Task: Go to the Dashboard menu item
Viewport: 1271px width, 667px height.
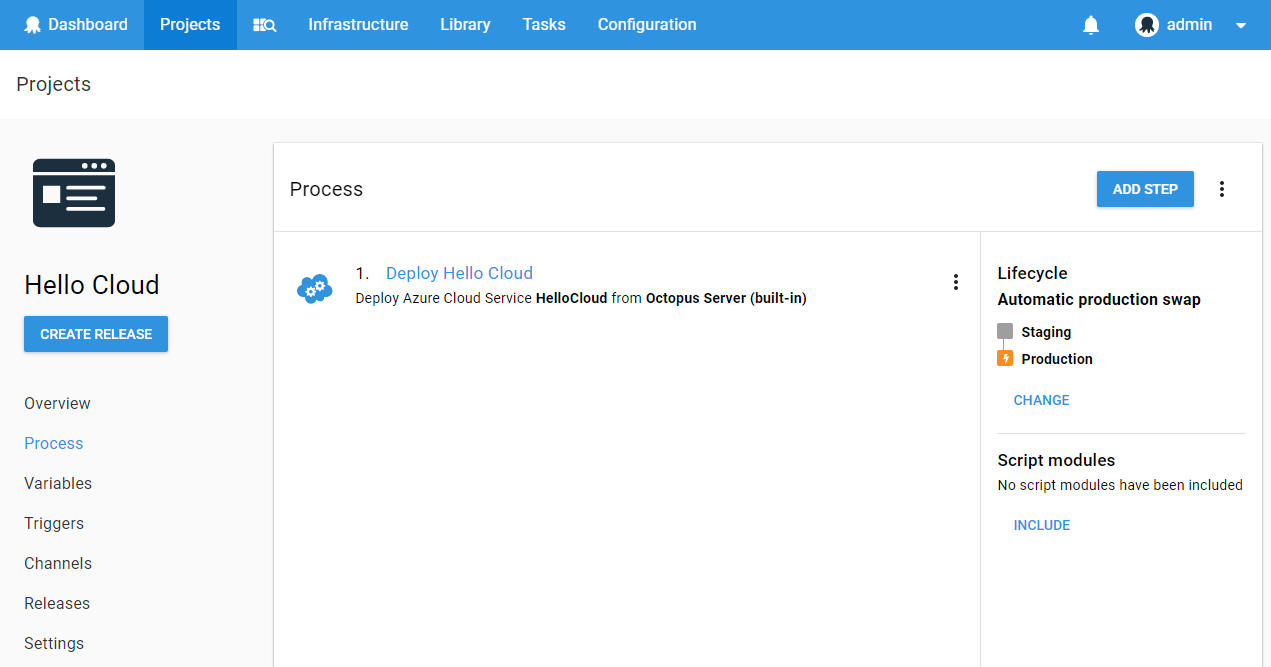Action: (76, 25)
